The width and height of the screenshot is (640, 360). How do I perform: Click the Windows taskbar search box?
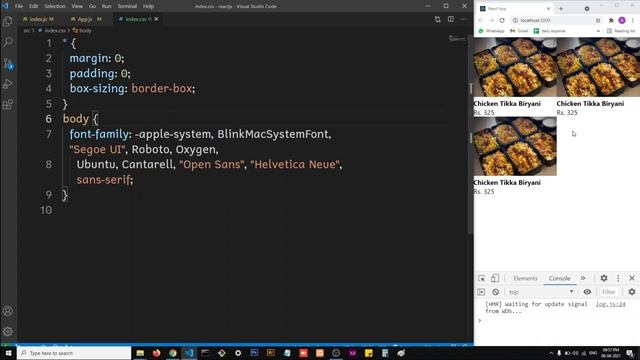(74, 353)
